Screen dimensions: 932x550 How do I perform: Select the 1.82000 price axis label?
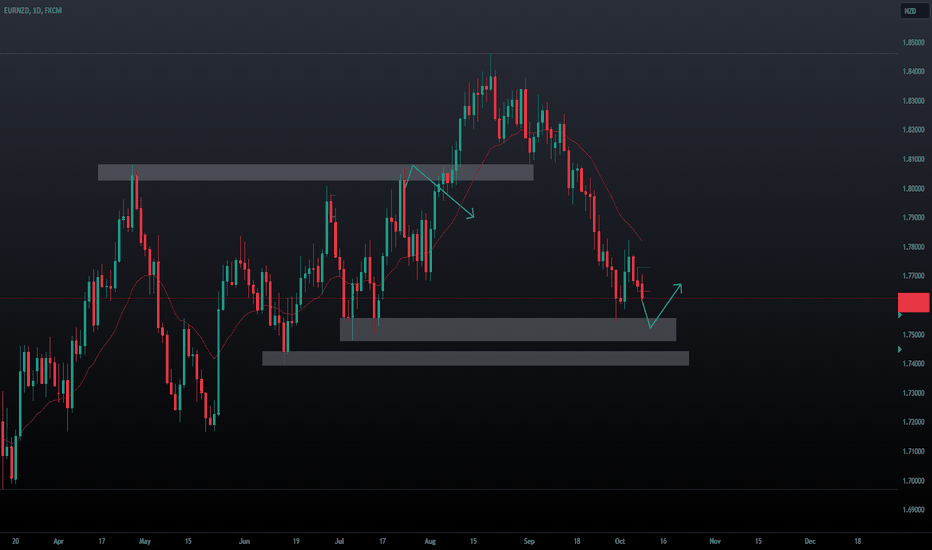(x=914, y=130)
